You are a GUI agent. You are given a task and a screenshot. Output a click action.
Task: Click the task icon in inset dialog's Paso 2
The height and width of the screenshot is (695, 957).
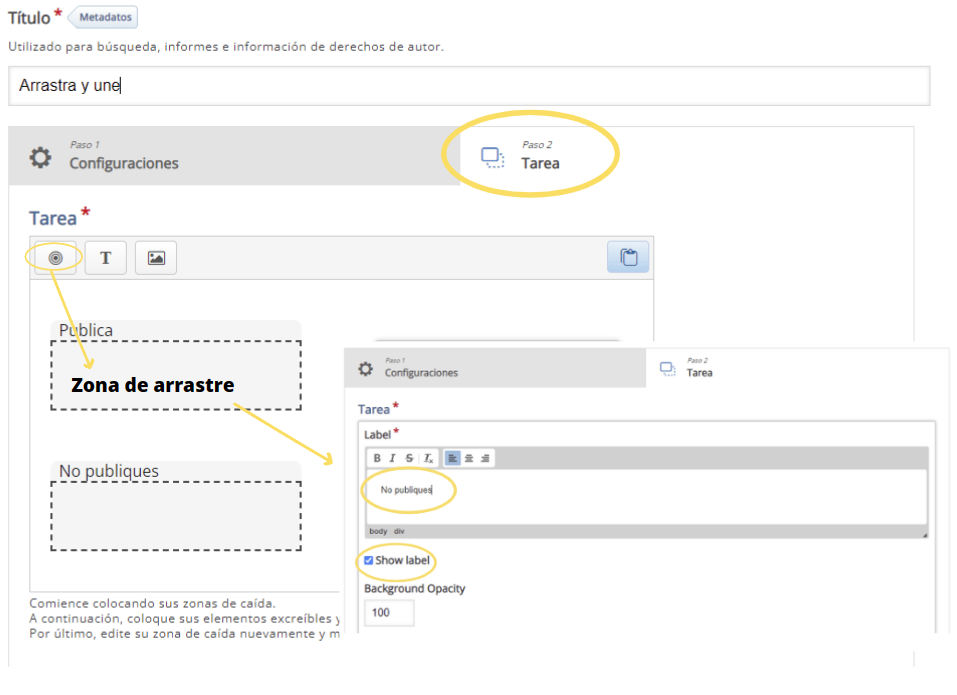(x=668, y=369)
